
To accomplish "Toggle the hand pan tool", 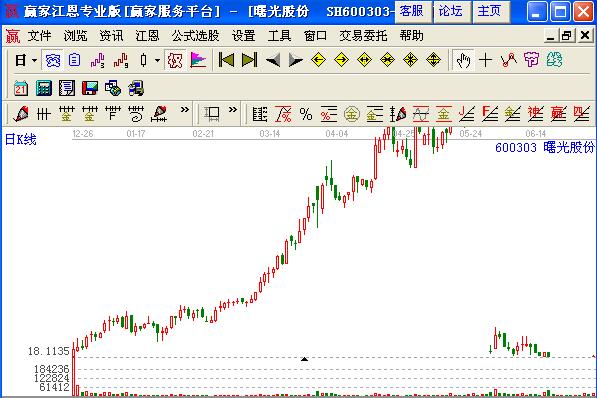I will coord(463,60).
